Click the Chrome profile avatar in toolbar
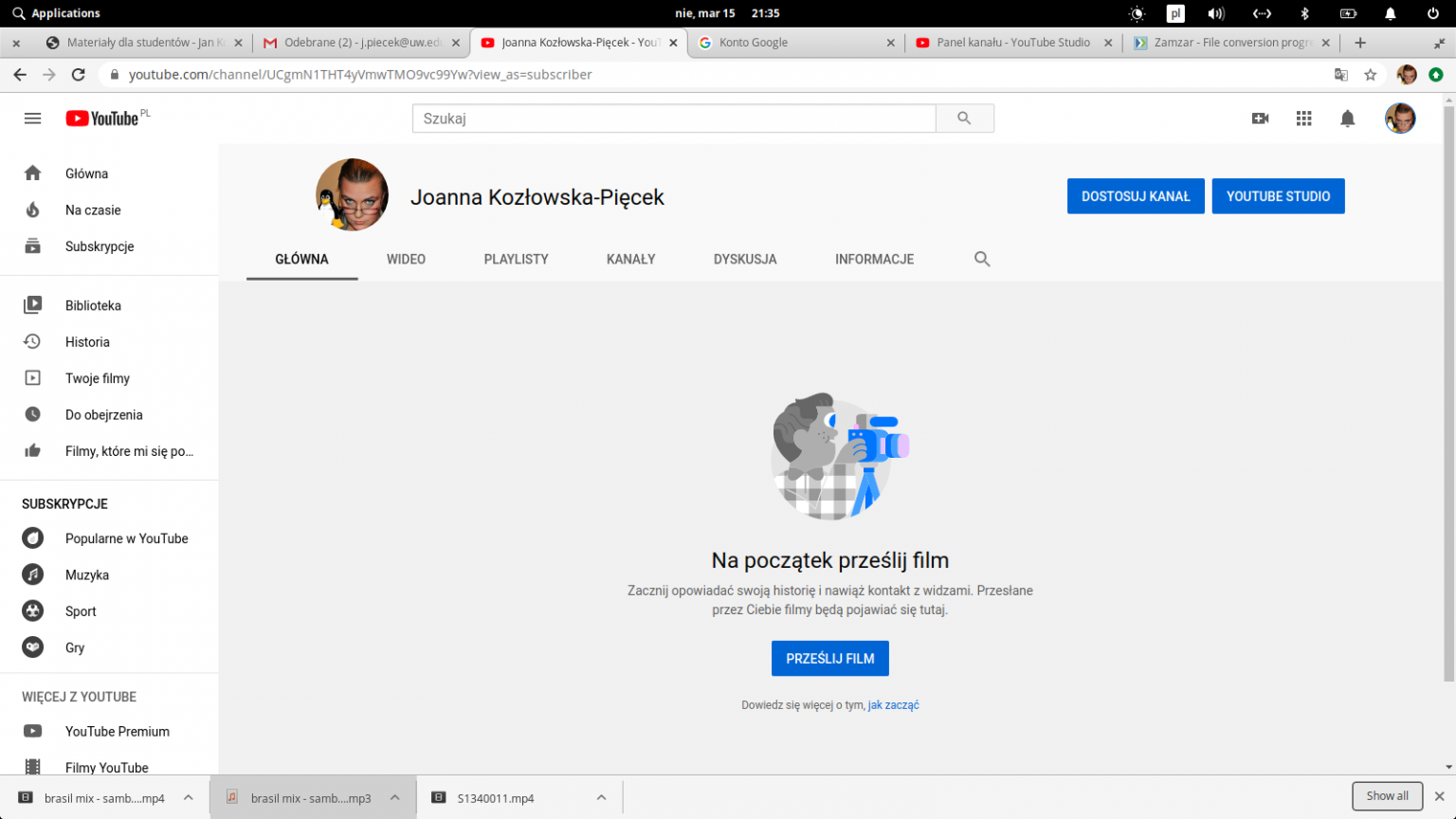The height and width of the screenshot is (819, 1456). tap(1407, 75)
